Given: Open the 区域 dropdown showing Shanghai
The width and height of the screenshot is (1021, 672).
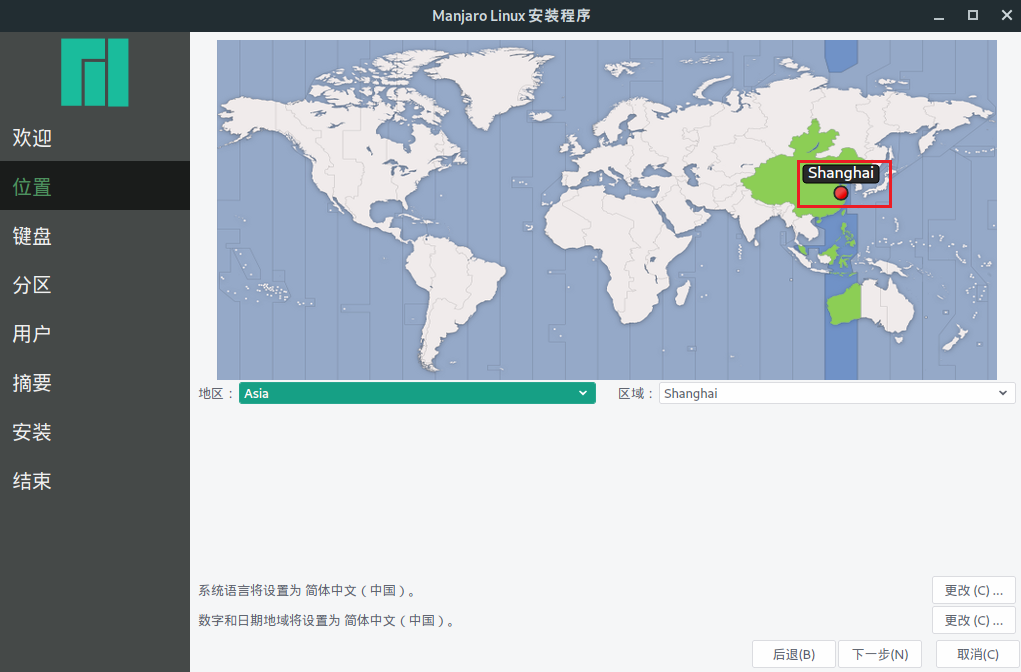Looking at the screenshot, I should [x=837, y=393].
